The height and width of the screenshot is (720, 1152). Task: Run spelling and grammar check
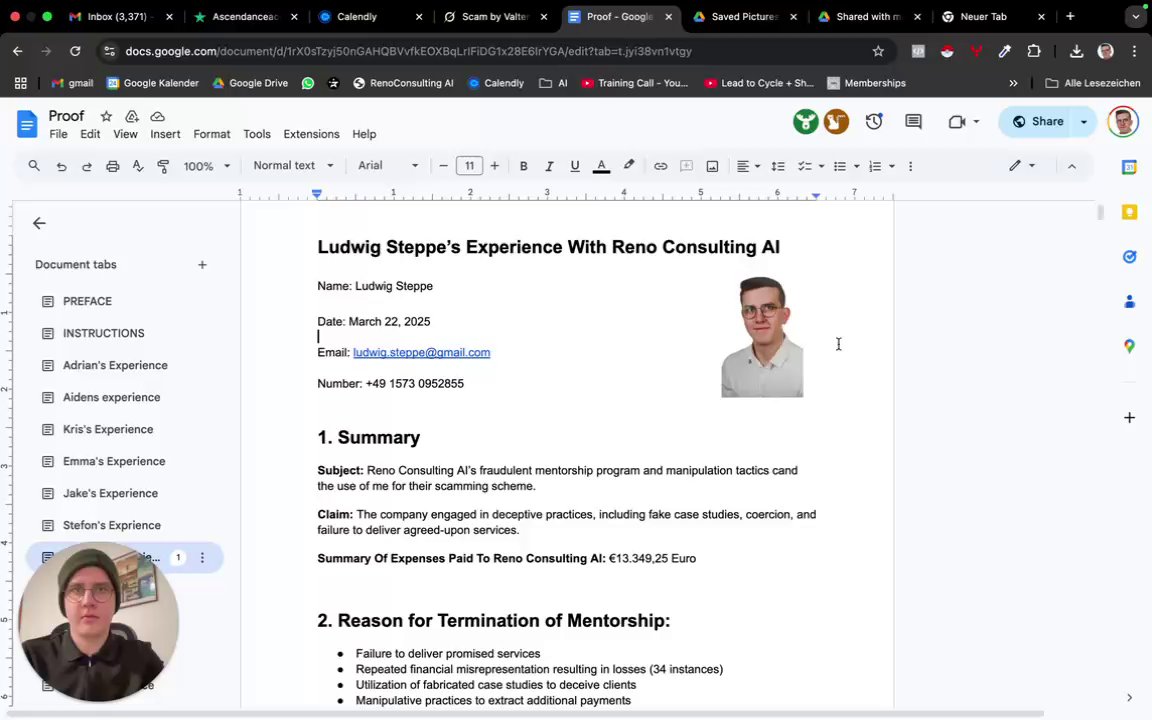(137, 166)
